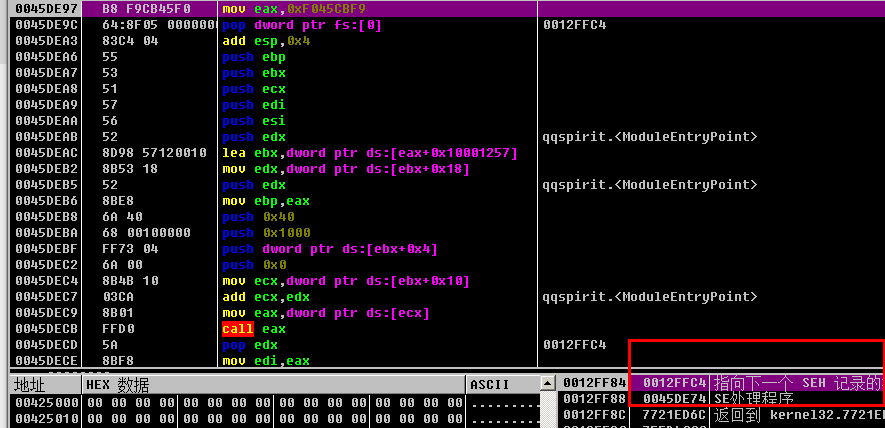Select hex bytes '68 00100000'
Image resolution: width=885 pixels, height=428 pixels.
pos(147,233)
